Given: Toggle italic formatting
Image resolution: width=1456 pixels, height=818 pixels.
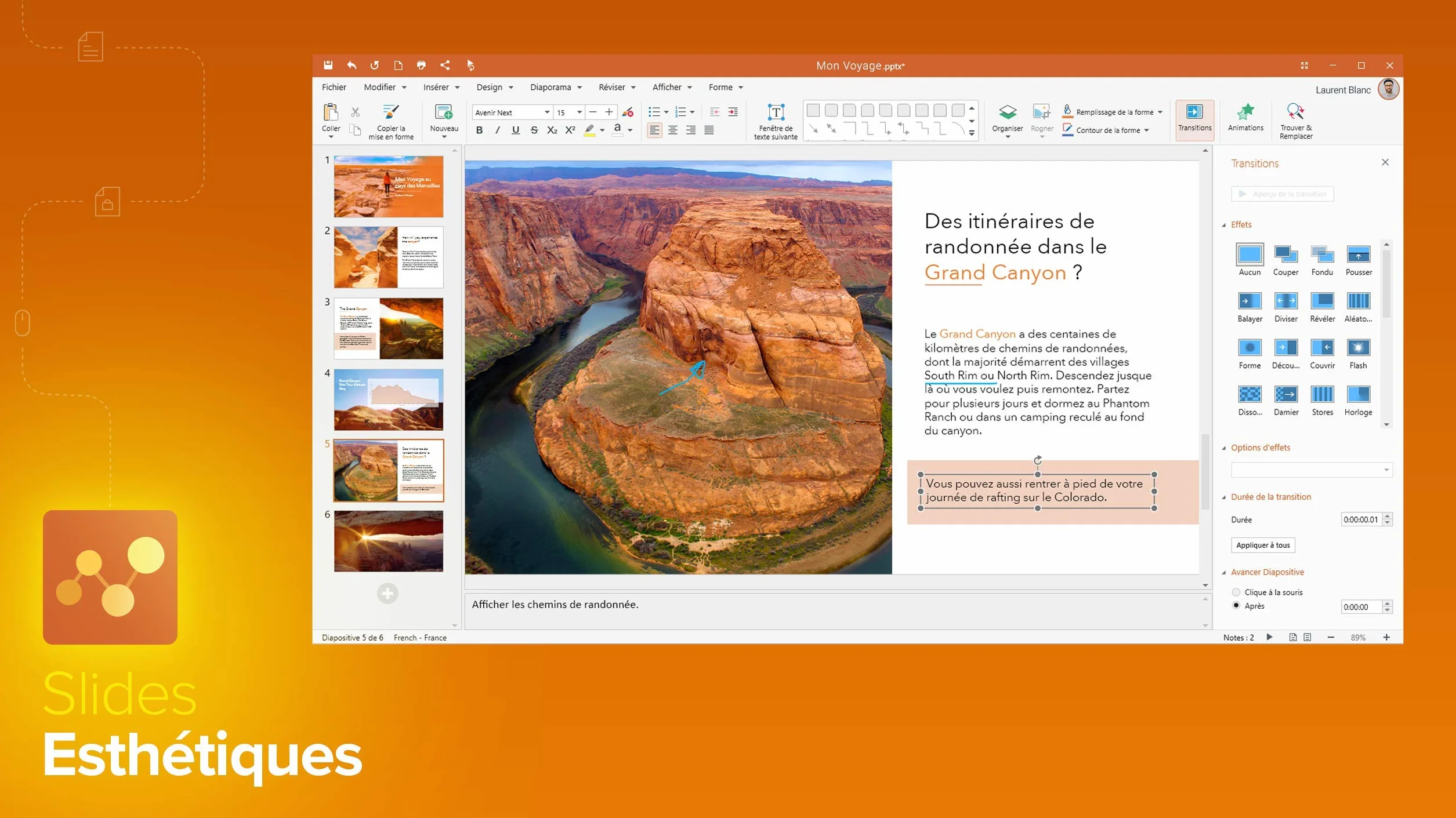Looking at the screenshot, I should pyautogui.click(x=497, y=130).
